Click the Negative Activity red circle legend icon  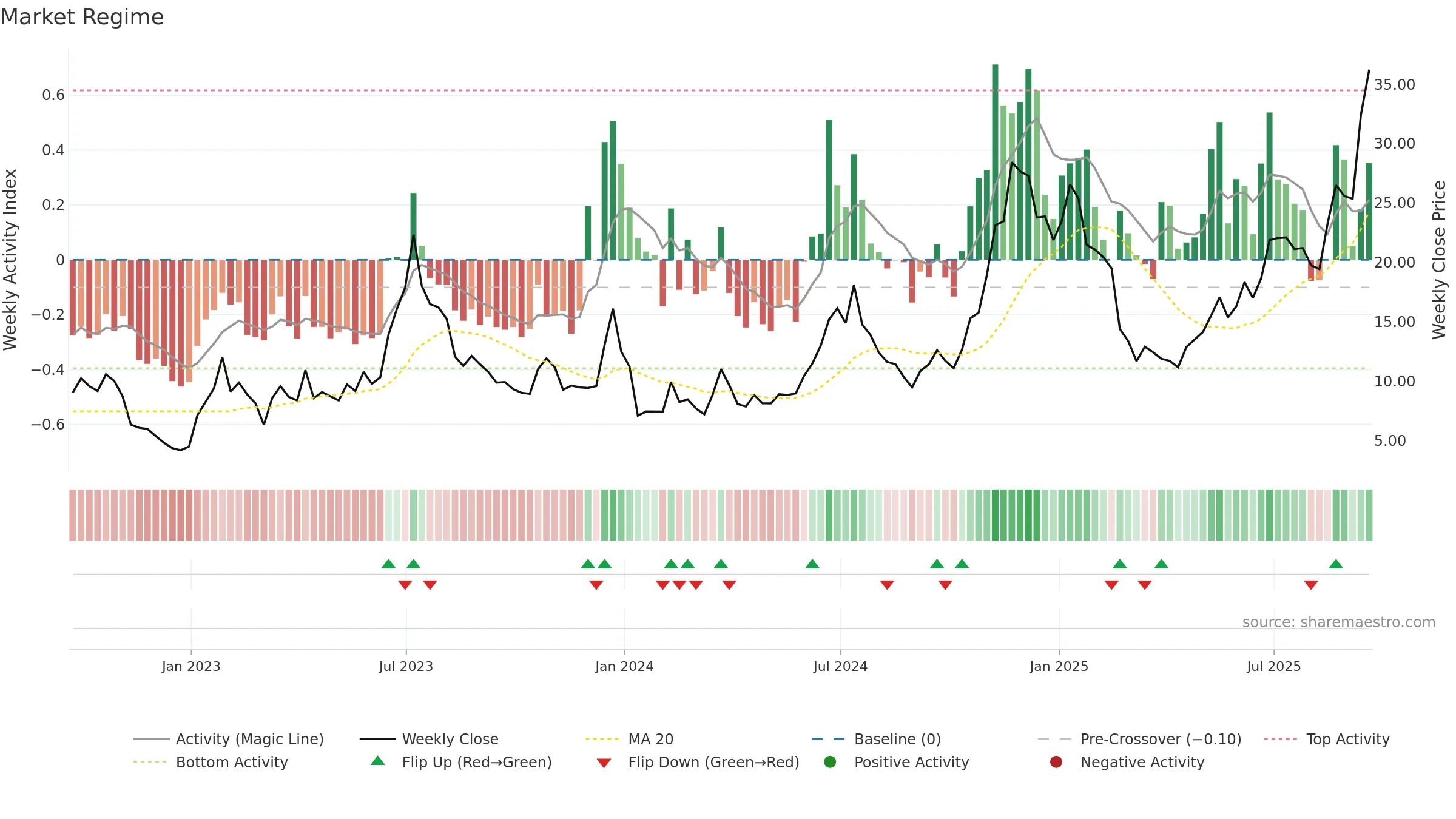pyautogui.click(x=1056, y=762)
